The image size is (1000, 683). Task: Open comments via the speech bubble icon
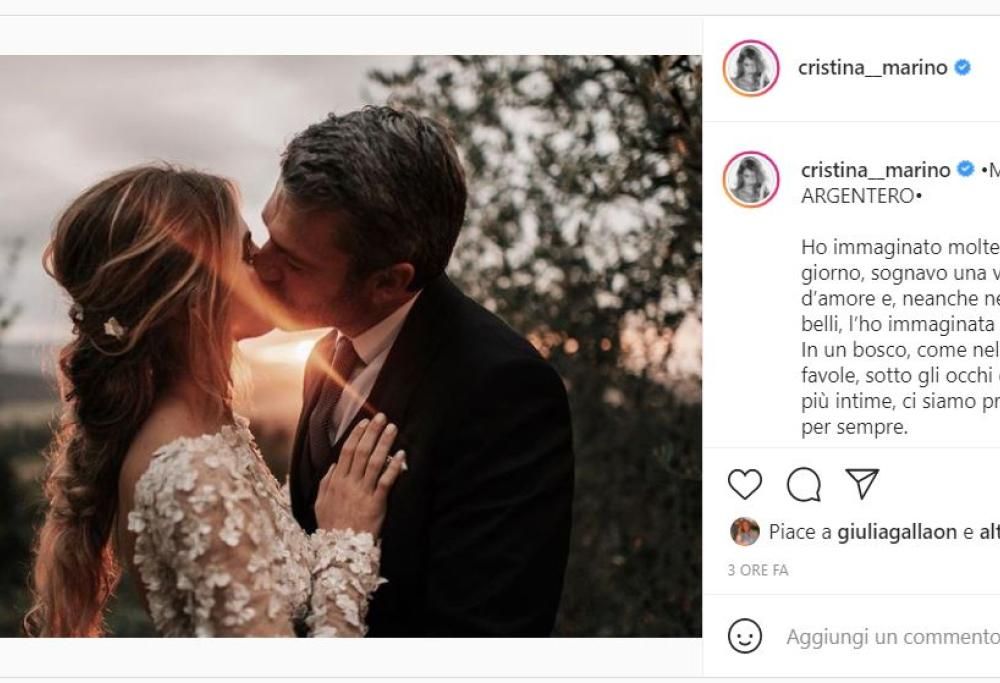804,484
